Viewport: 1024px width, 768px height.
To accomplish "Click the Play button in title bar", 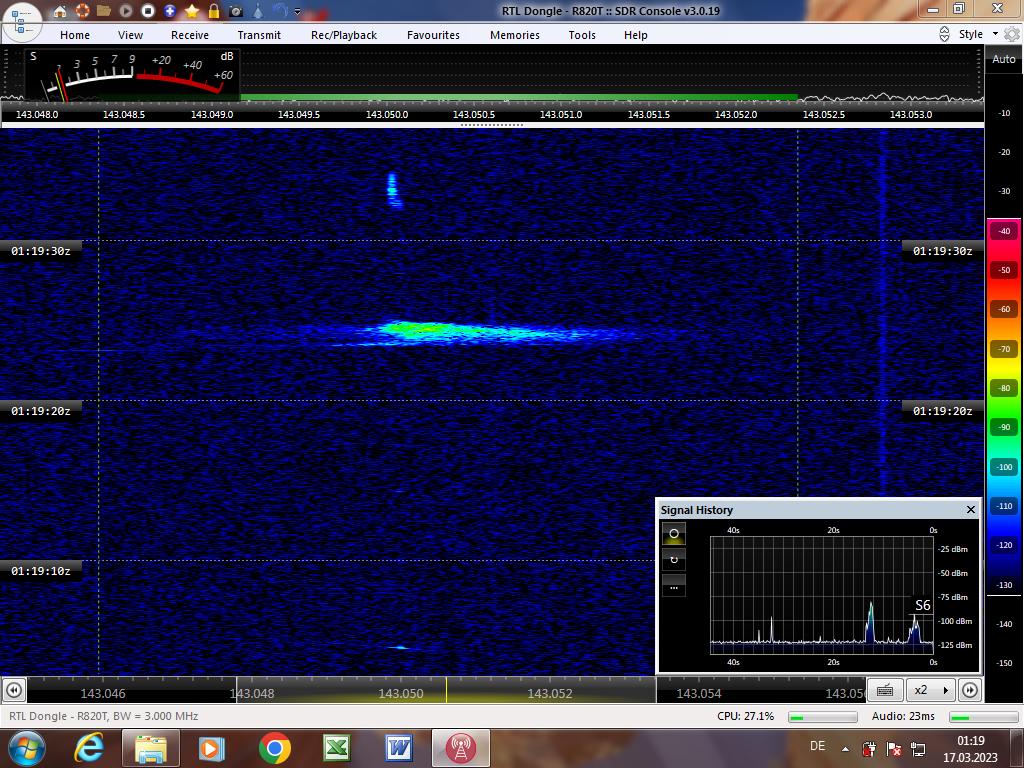I will pyautogui.click(x=126, y=11).
